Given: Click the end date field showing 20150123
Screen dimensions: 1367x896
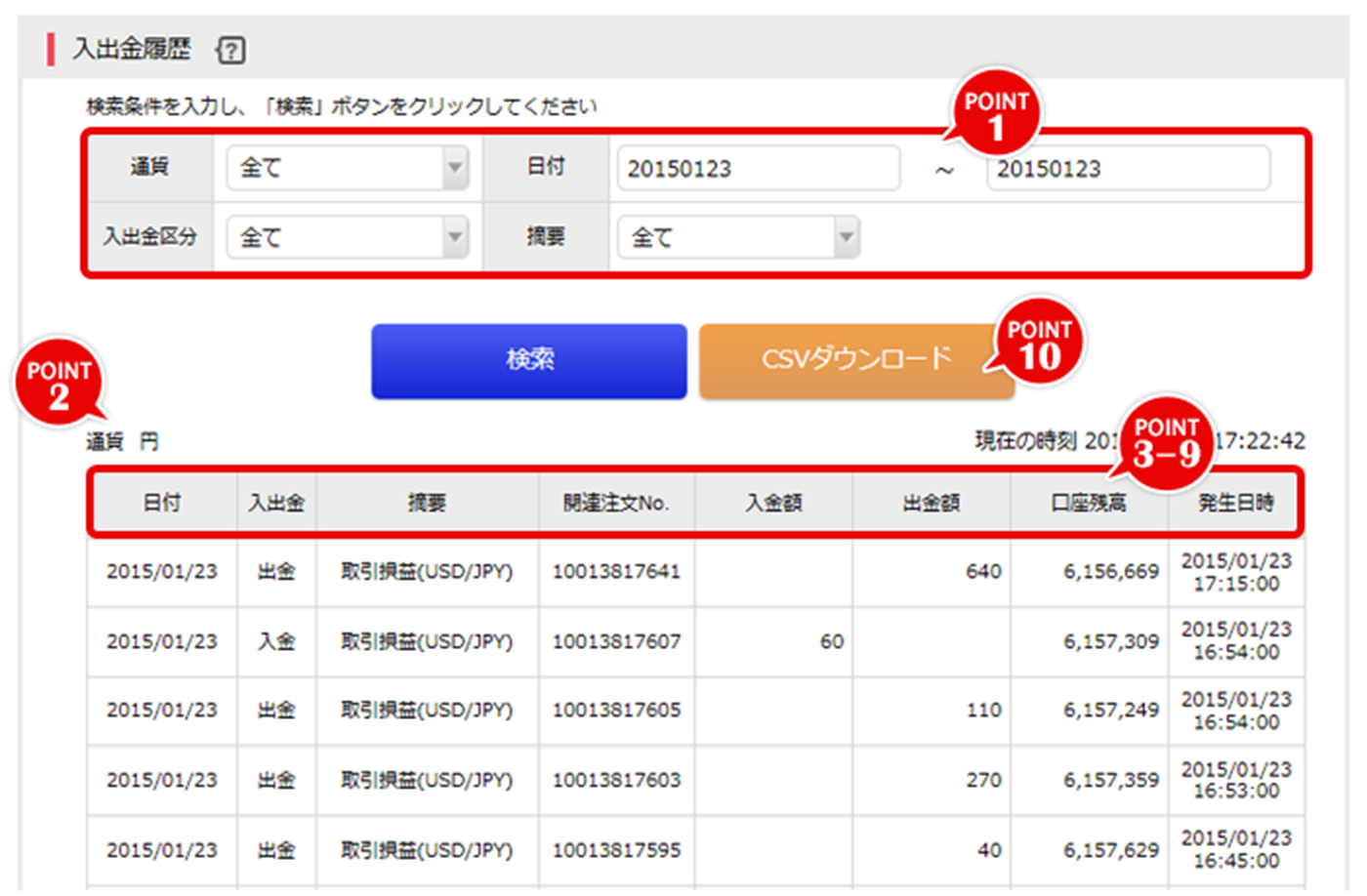Looking at the screenshot, I should coord(1128,168).
